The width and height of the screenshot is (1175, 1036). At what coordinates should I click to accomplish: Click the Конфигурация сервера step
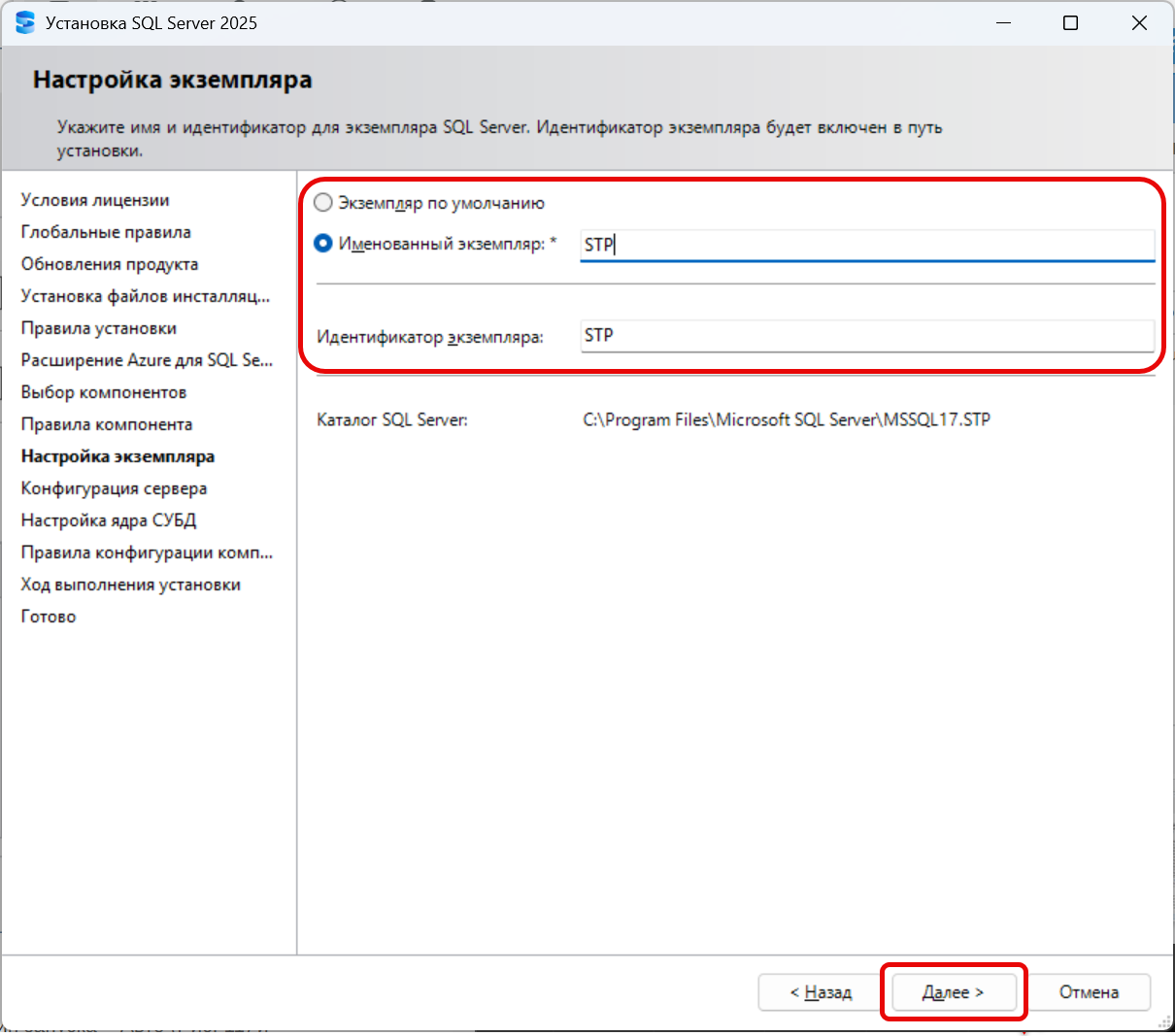[114, 488]
